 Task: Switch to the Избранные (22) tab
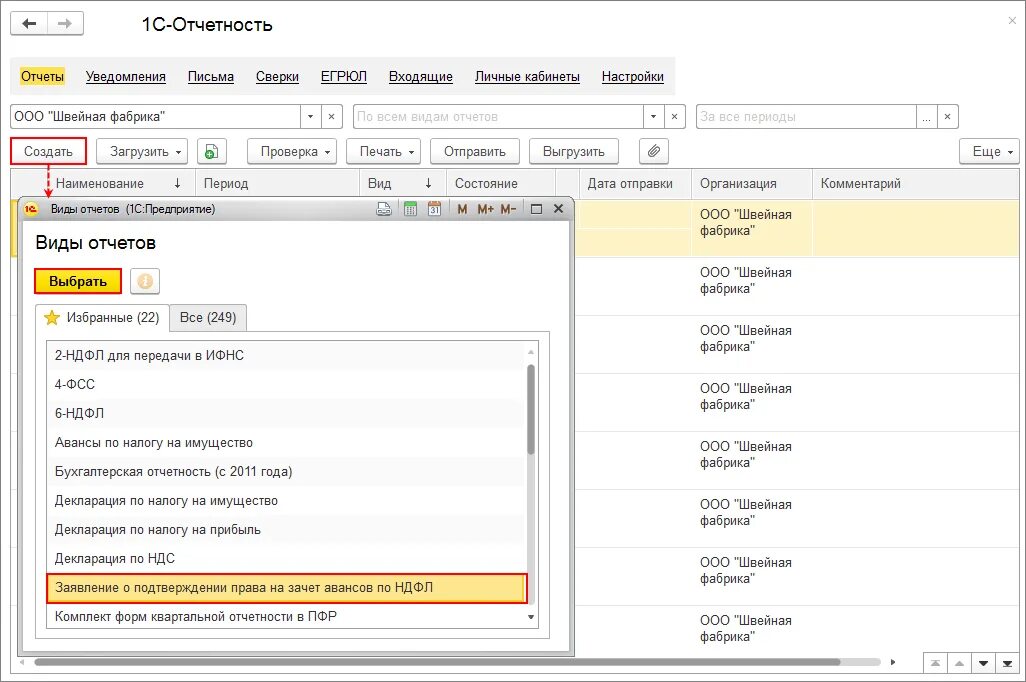pyautogui.click(x=102, y=318)
